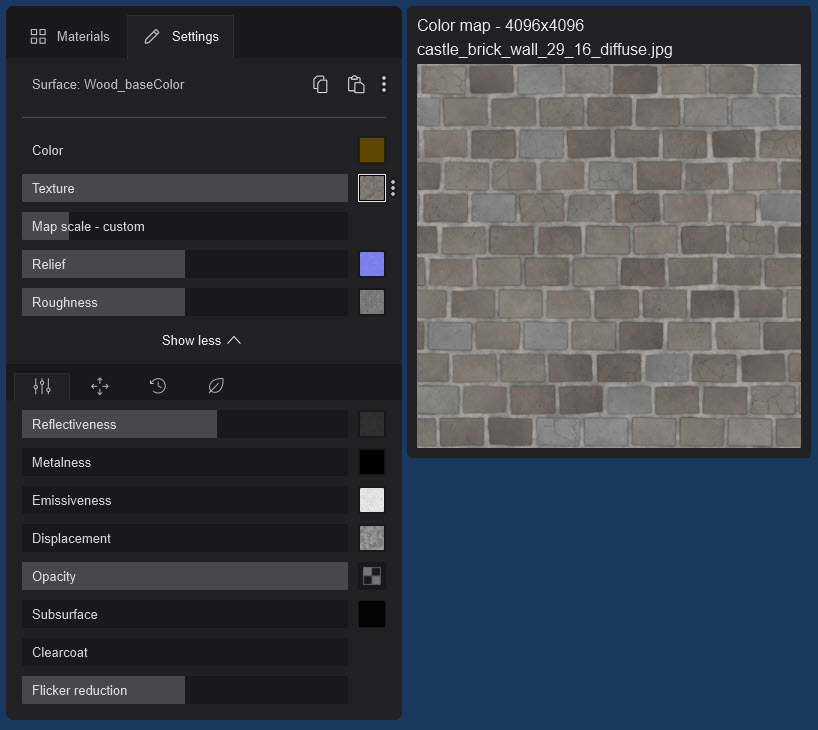Paste surface settings via clipboard icon
Screen dimensions: 818x730
(355, 84)
